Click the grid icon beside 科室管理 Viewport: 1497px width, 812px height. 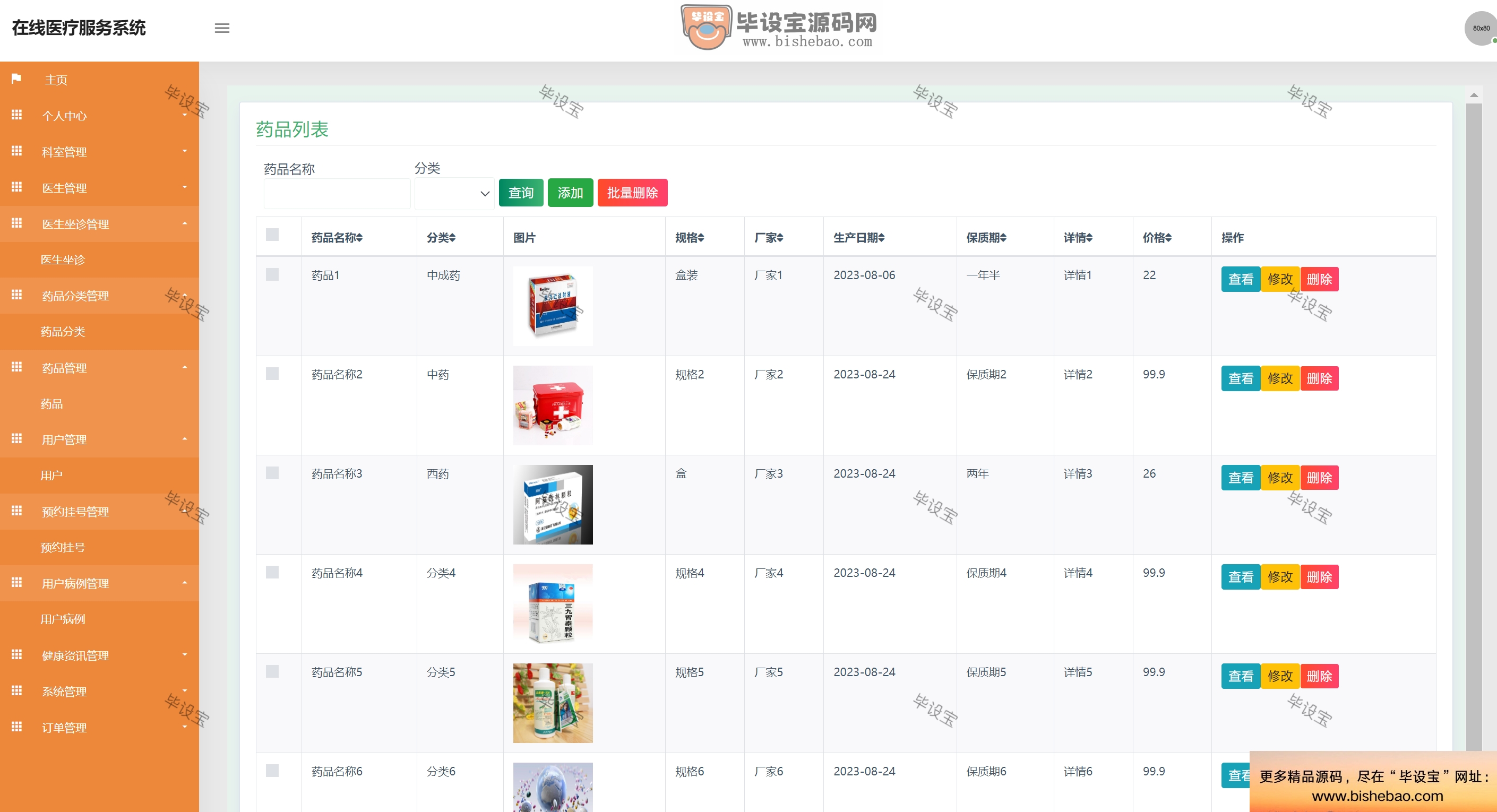pyautogui.click(x=16, y=151)
